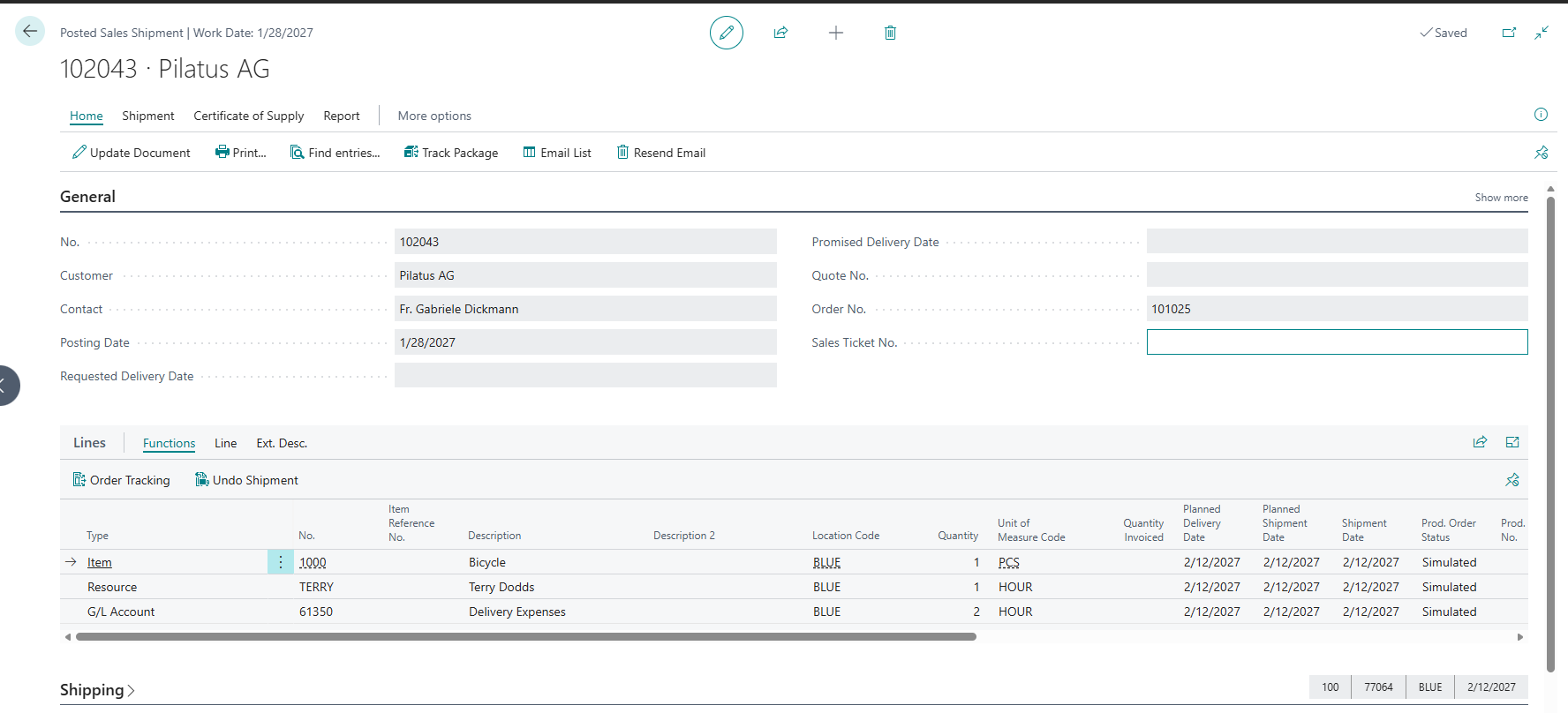The image size is (1568, 713).
Task: Open the Shipment menu
Action: click(148, 116)
